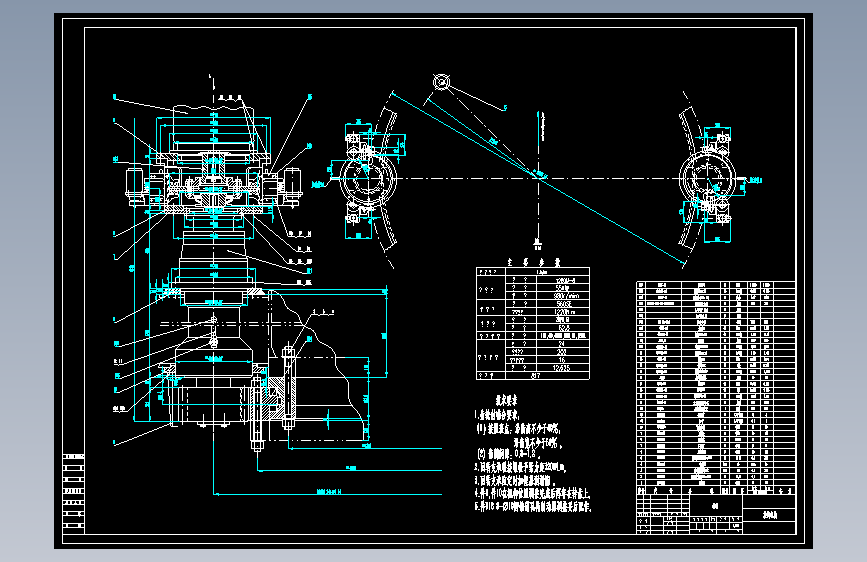Click the revision strip on the left border
Viewport: 867px width, 562px height.
pos(74,493)
